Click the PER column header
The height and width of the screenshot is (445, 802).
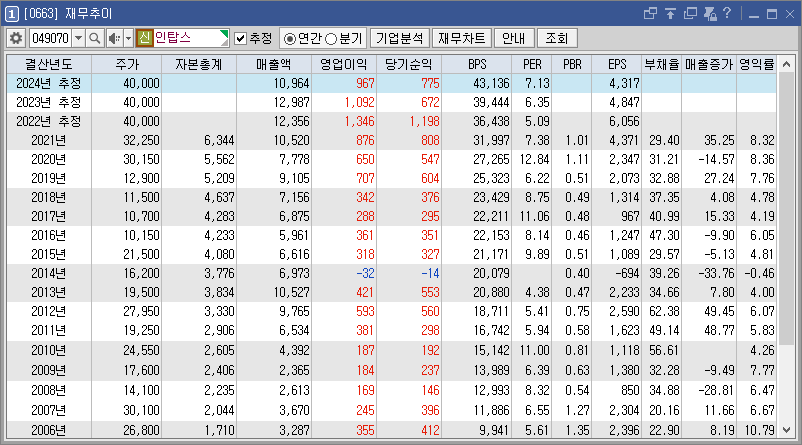pos(532,64)
